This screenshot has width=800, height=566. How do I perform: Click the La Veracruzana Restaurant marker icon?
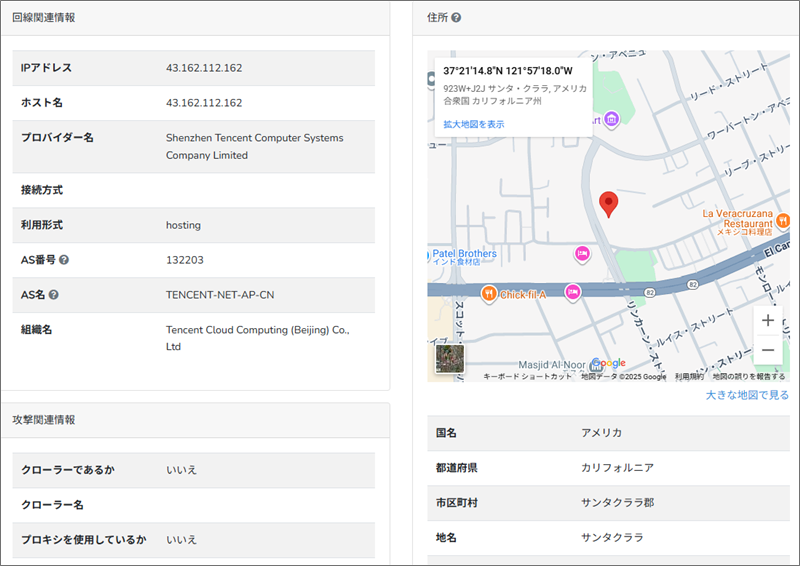click(783, 220)
